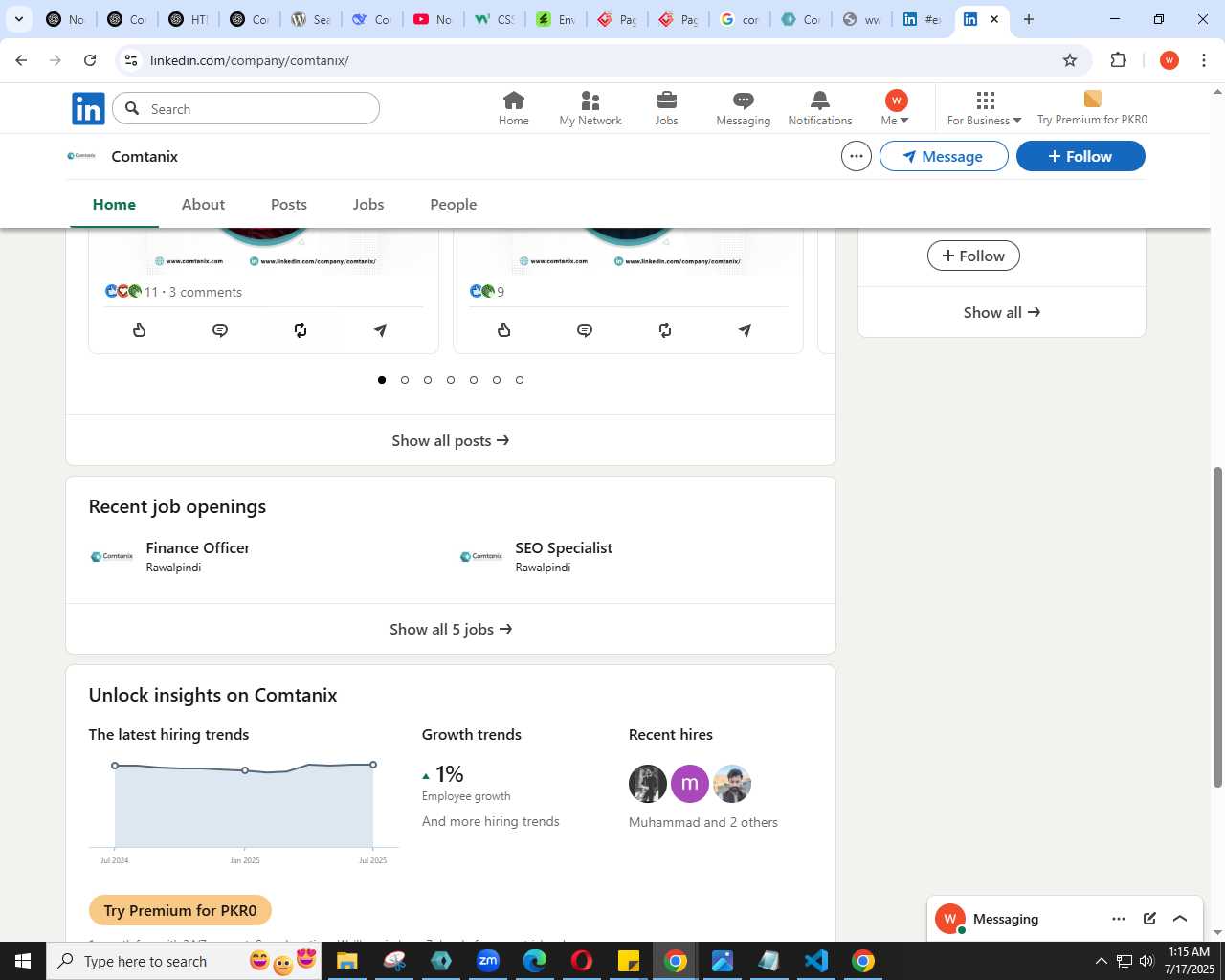Message Comtanix company
Screen dimensions: 1225x980
pyautogui.click(x=944, y=156)
